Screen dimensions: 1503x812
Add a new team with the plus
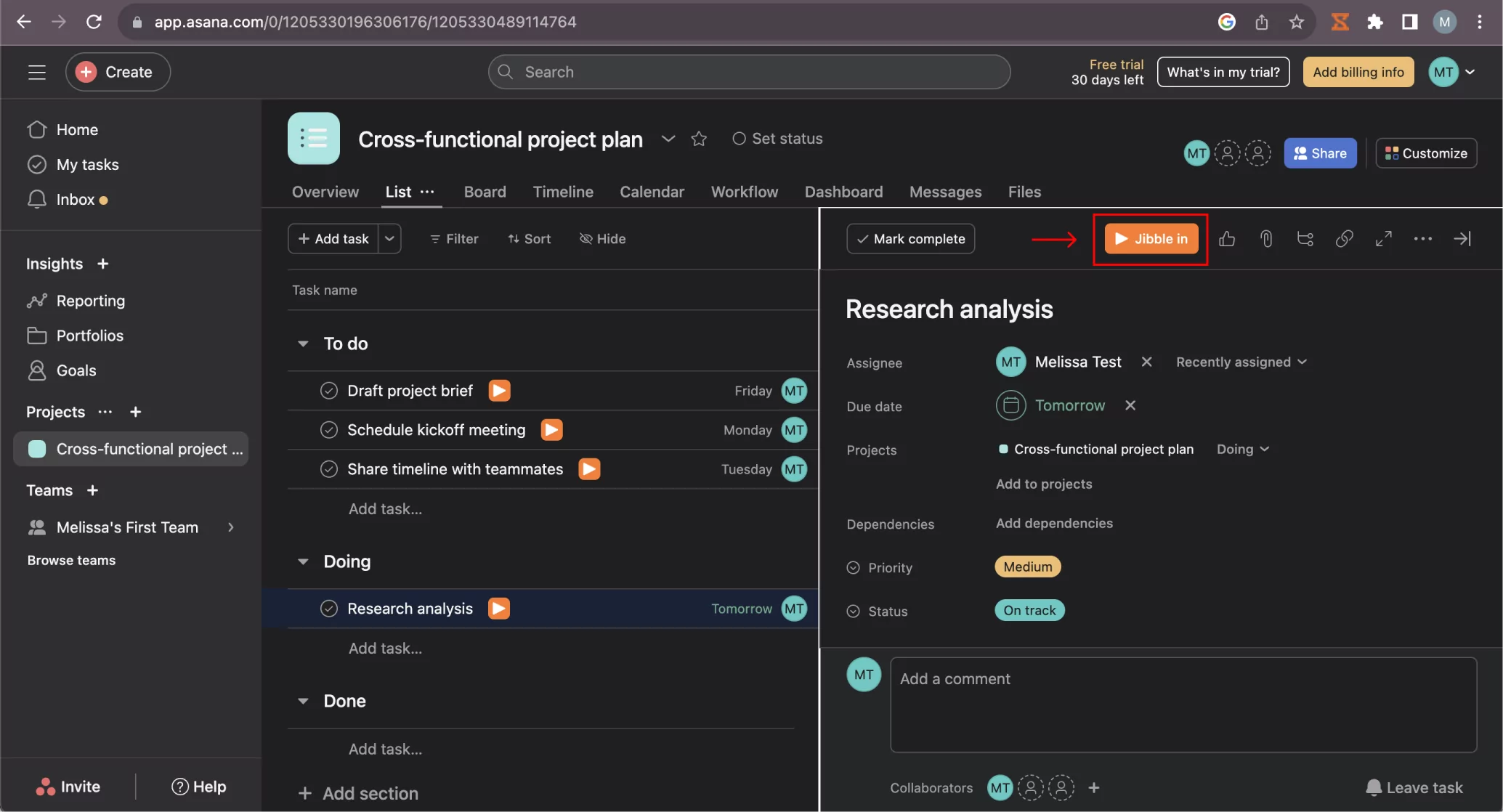click(x=92, y=490)
